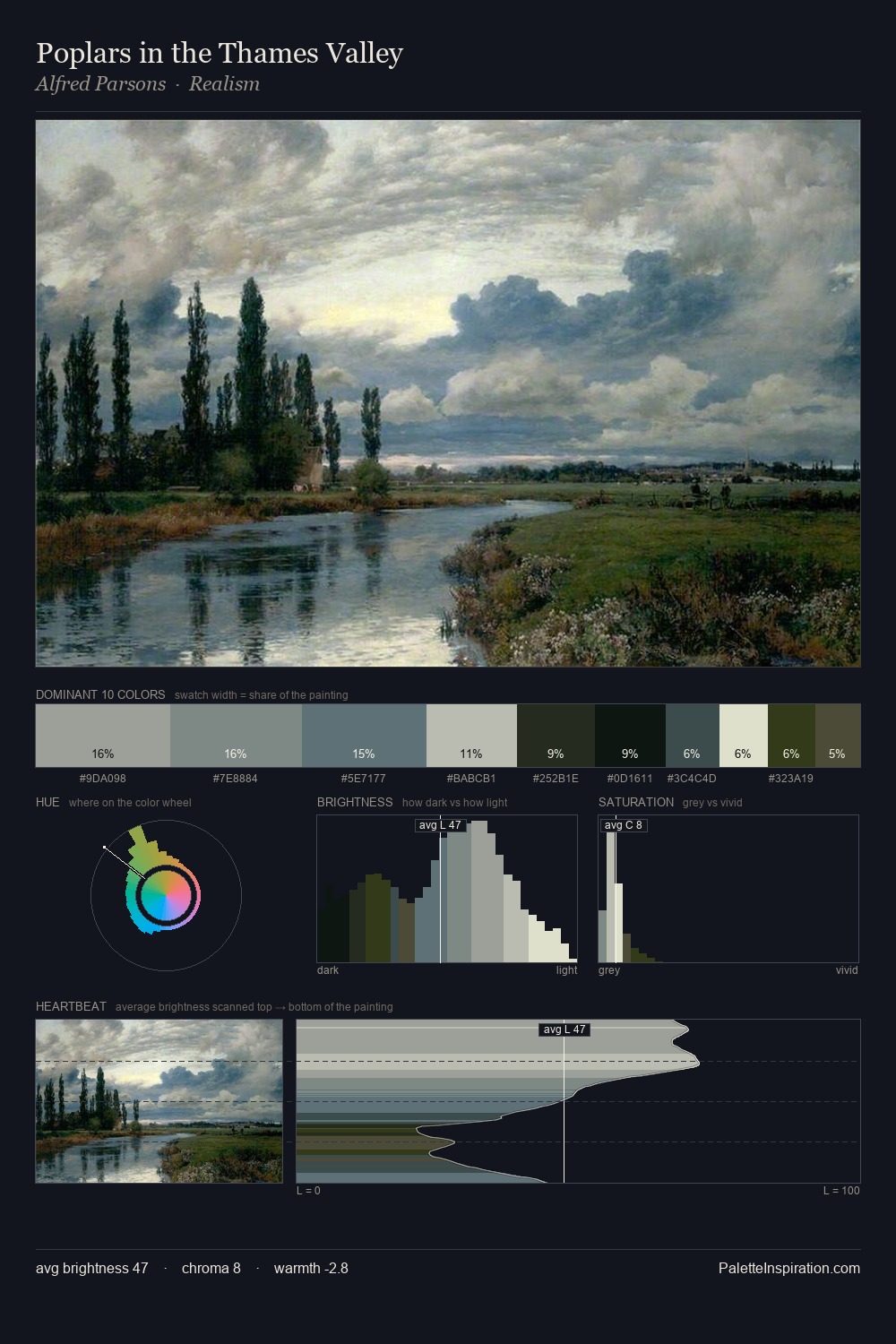Click the #9DA098 grey swatch in palette
The image size is (896, 1344).
(103, 736)
